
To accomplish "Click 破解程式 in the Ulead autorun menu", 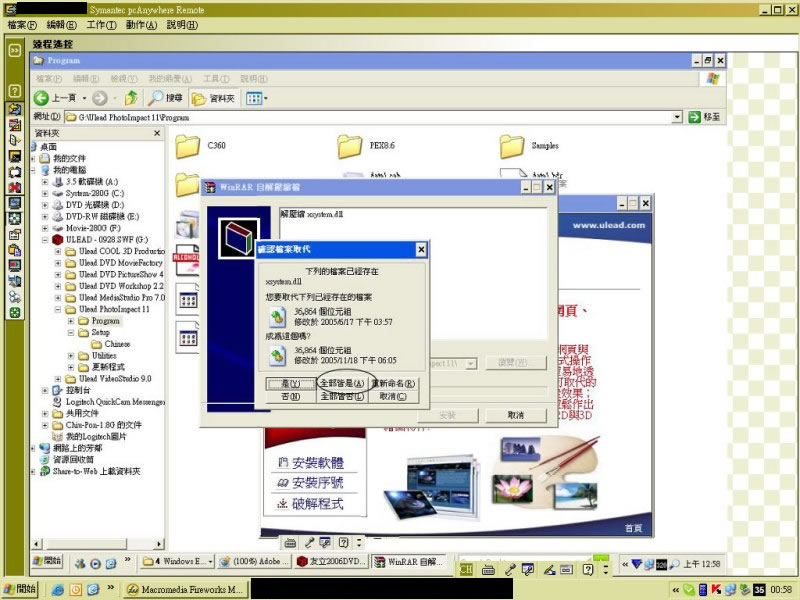I will point(311,504).
